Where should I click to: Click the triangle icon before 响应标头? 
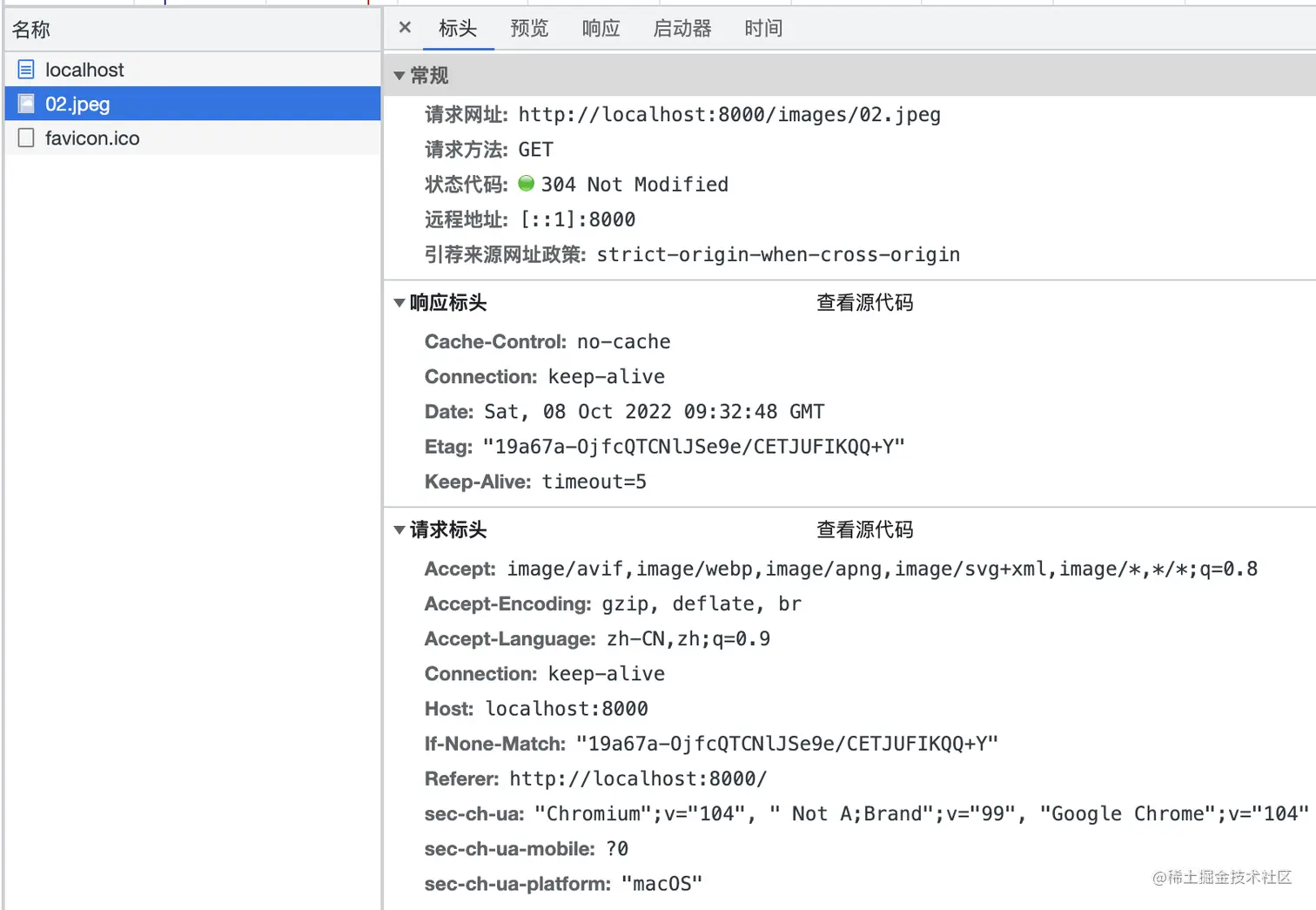(399, 302)
